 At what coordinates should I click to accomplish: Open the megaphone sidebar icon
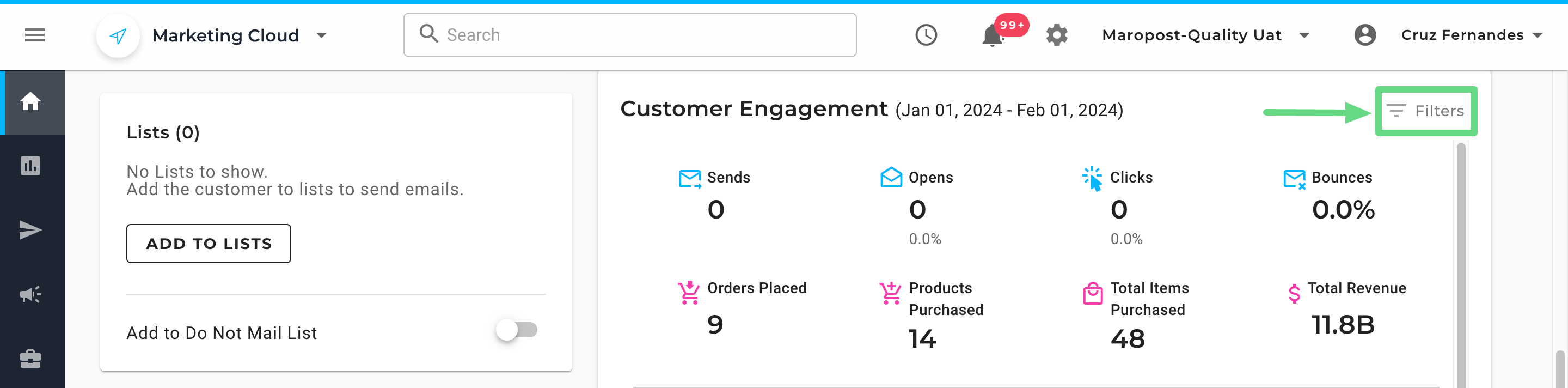click(30, 295)
